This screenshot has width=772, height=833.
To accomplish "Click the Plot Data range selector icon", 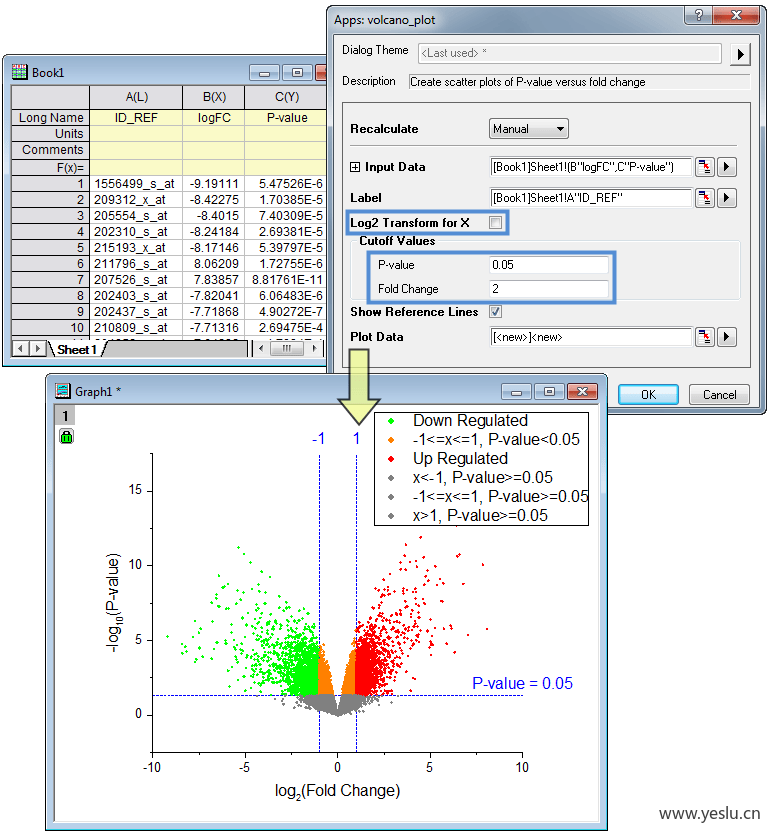I will click(705, 337).
